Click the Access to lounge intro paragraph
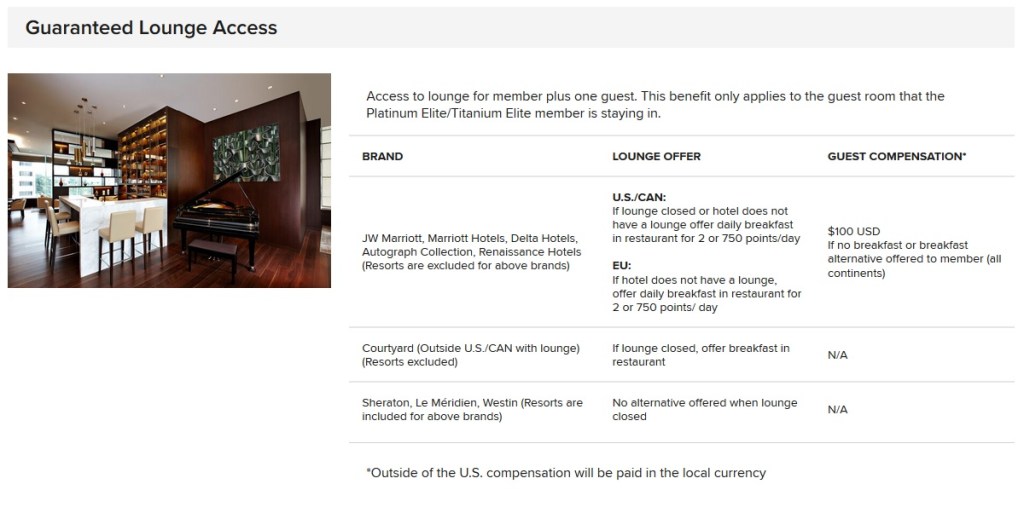1024x513 pixels. 655,105
